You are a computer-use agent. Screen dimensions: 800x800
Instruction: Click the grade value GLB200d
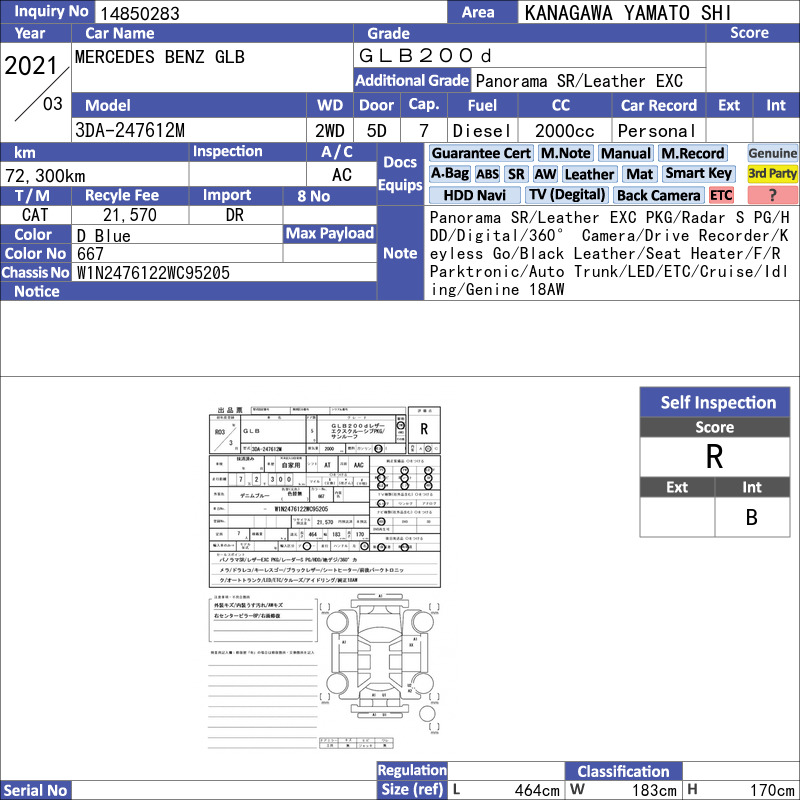point(425,56)
